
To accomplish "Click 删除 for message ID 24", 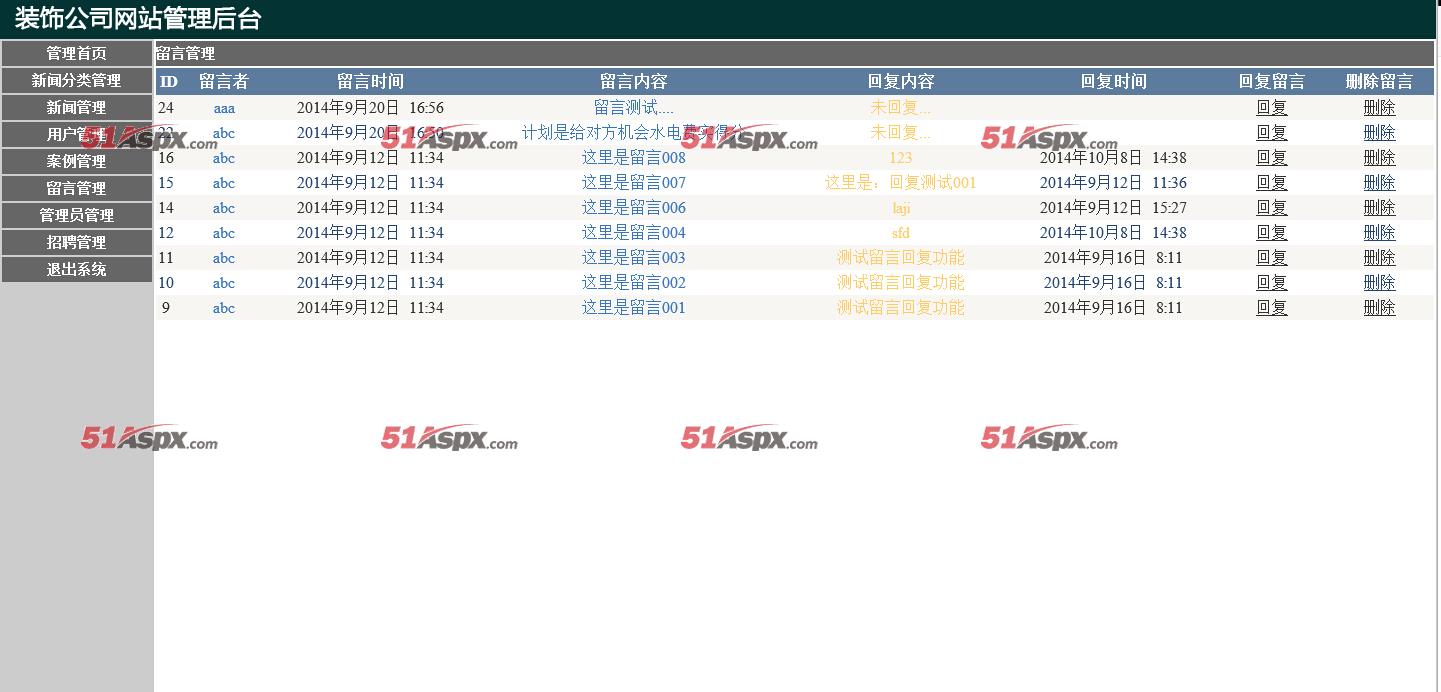I will [x=1379, y=107].
